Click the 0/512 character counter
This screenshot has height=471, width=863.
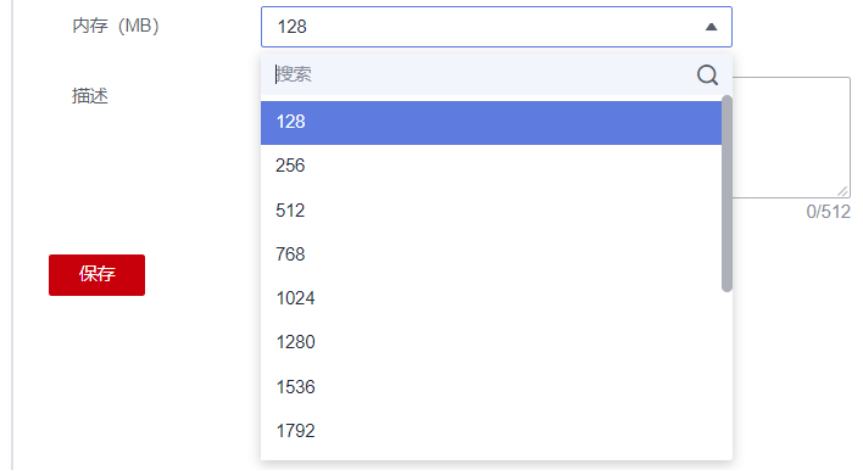coord(828,211)
